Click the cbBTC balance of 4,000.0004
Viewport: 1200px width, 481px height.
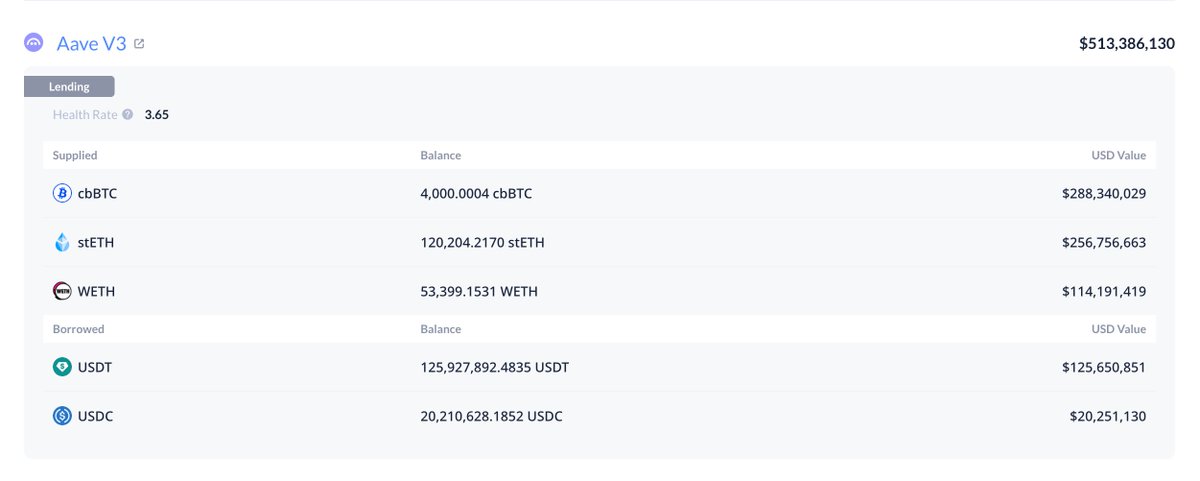click(476, 193)
